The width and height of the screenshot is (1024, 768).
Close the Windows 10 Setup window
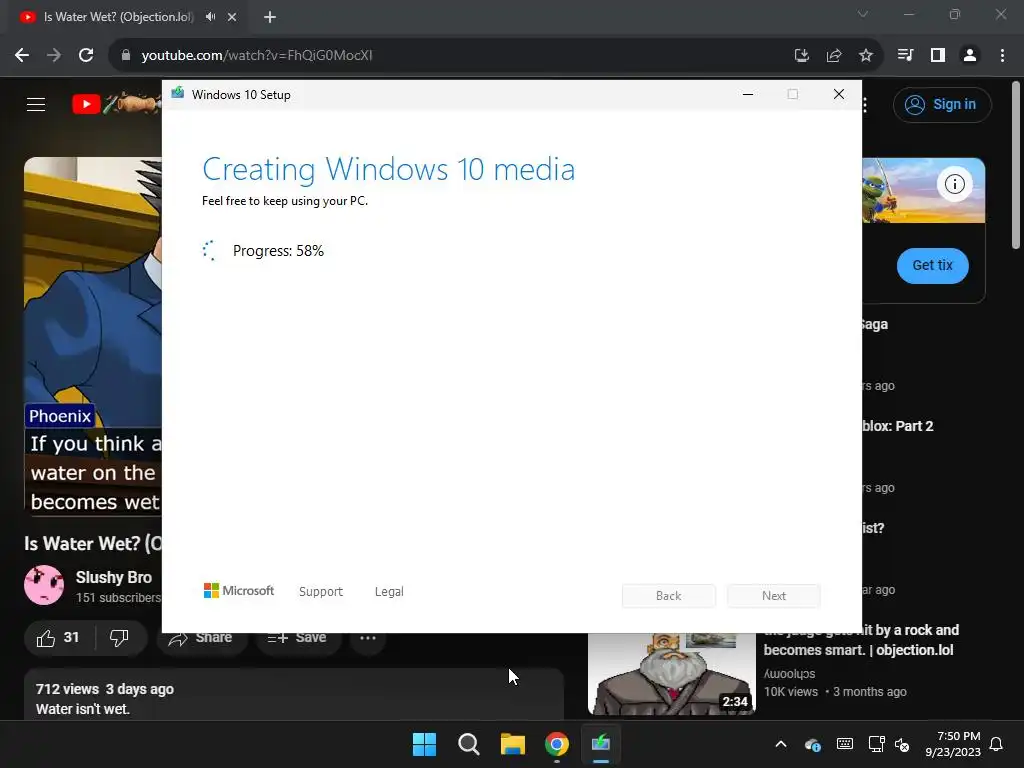tap(839, 95)
